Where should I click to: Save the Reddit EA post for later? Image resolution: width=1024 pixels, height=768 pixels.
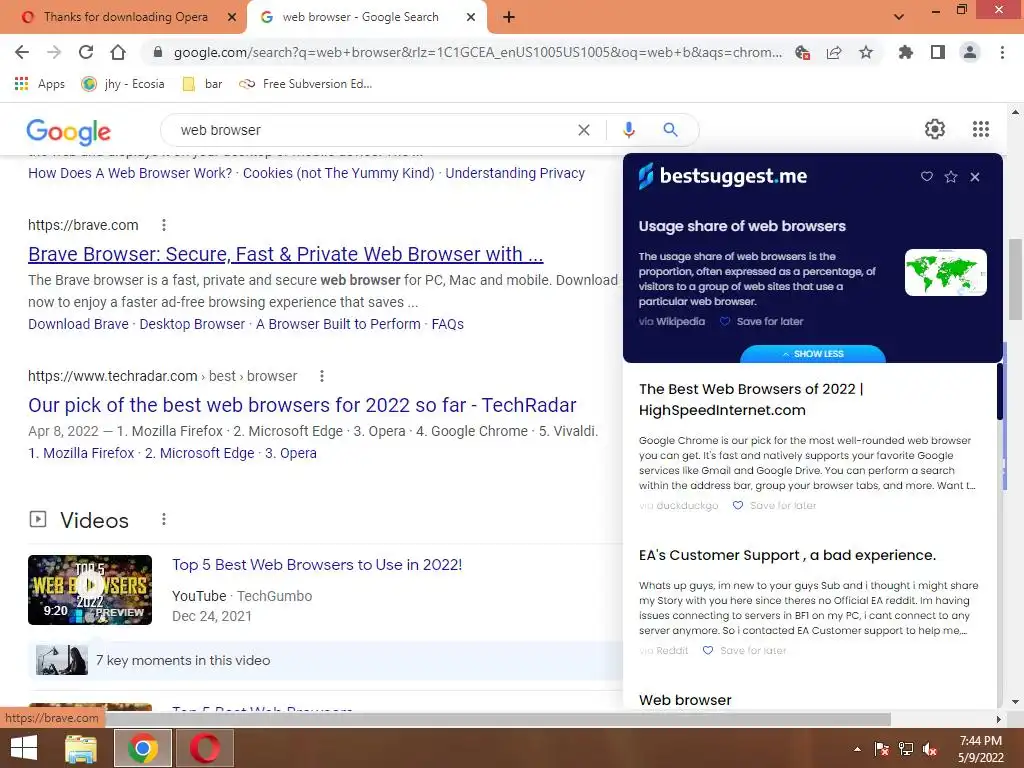pos(745,650)
